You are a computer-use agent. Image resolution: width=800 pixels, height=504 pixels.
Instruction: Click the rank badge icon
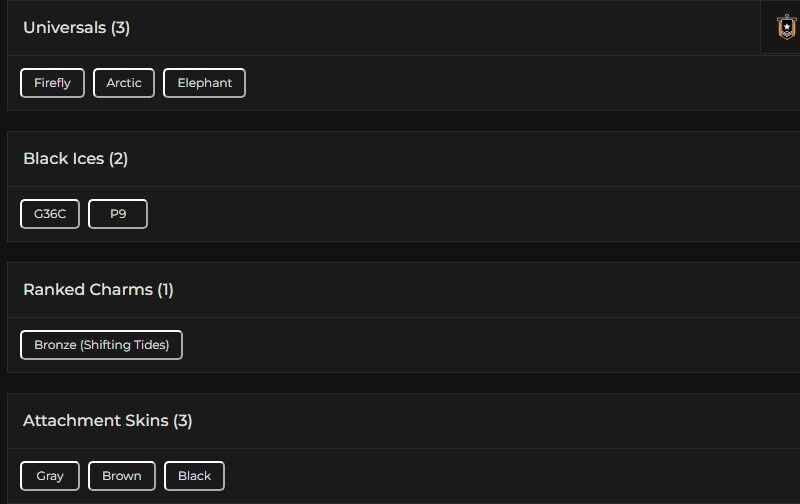[x=786, y=27]
